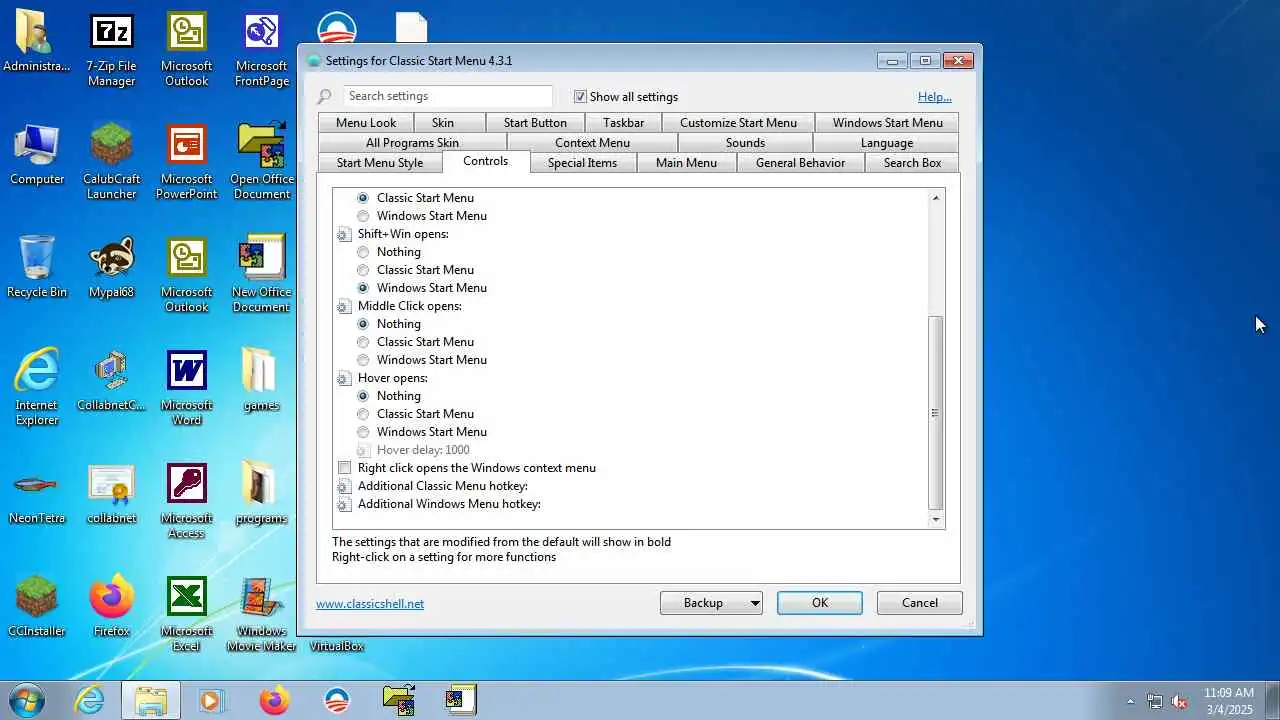Viewport: 1280px width, 720px height.
Task: Click the Search settings input field
Action: click(447, 96)
